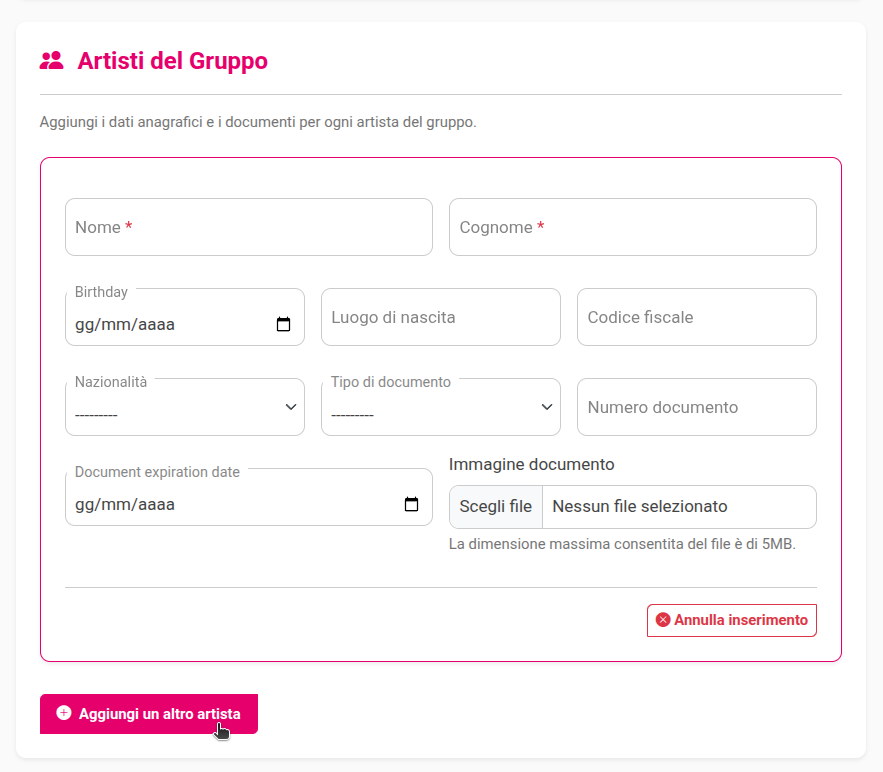Focus the Luogo di nascita field
This screenshot has width=883, height=772.
coord(440,317)
